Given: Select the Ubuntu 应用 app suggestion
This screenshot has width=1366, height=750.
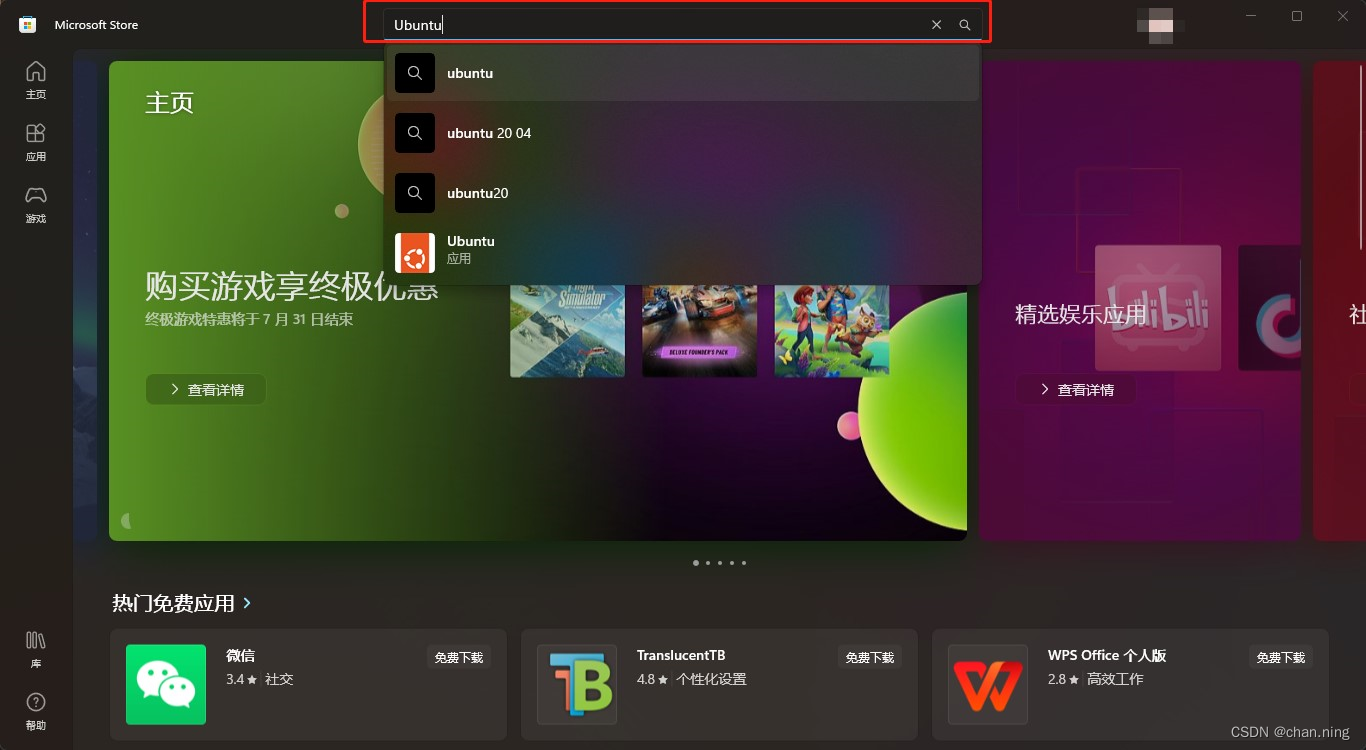Looking at the screenshot, I should click(683, 253).
